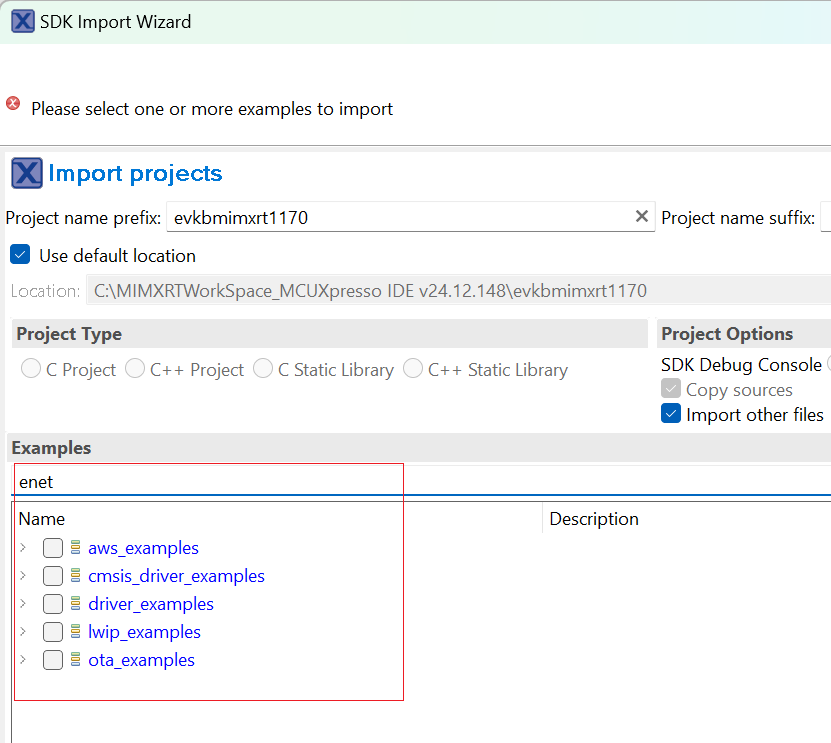
Task: Clear the project name prefix field
Action: [x=642, y=217]
